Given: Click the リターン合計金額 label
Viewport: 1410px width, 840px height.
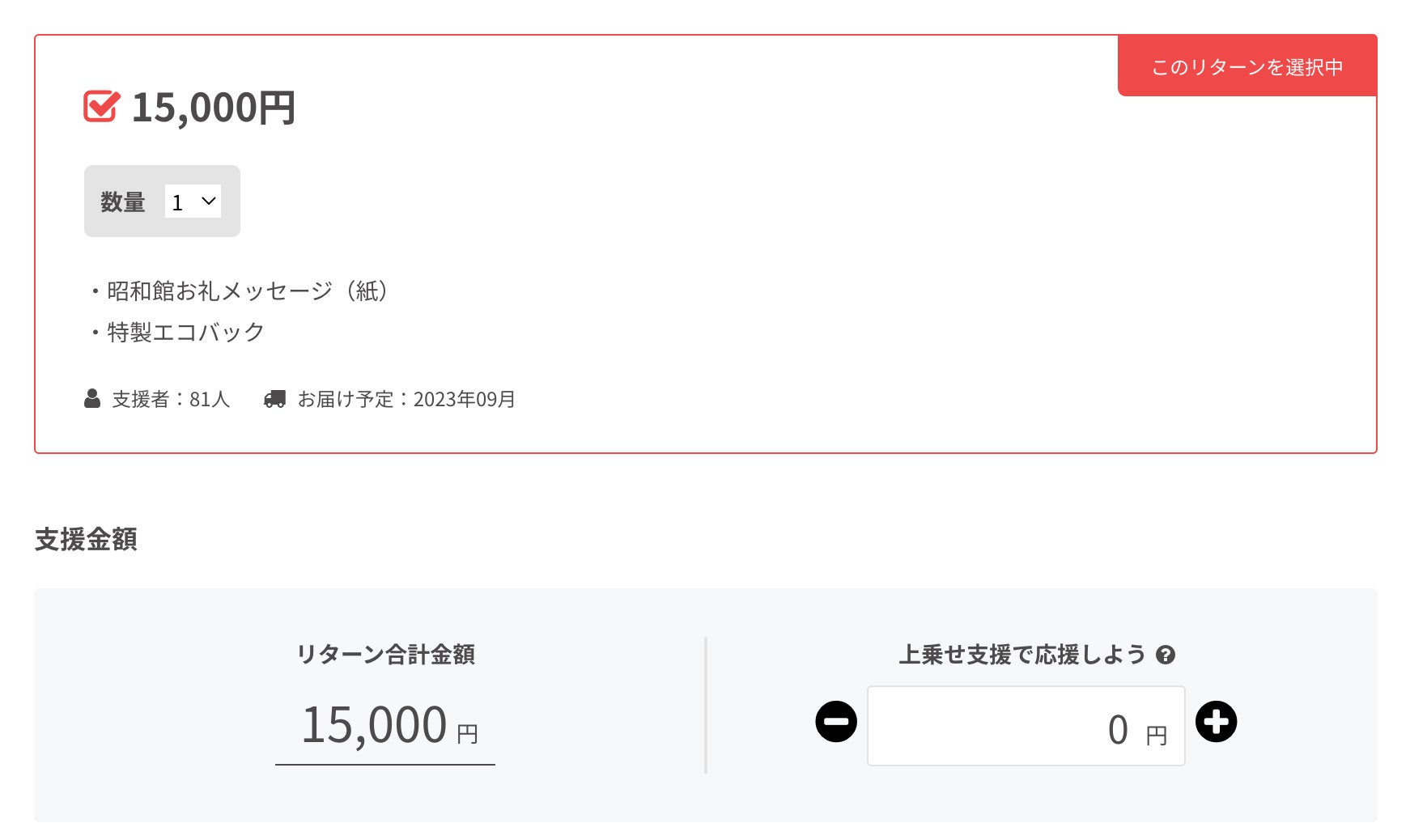Looking at the screenshot, I should (385, 654).
